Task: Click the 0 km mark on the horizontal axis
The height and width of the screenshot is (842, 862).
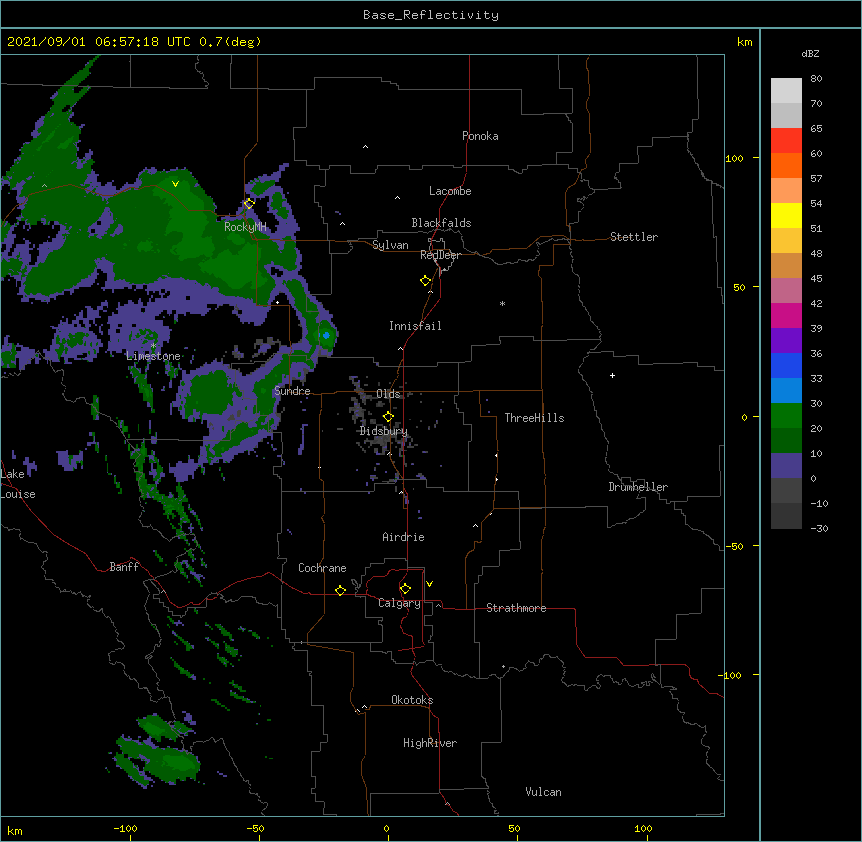Action: click(x=386, y=828)
